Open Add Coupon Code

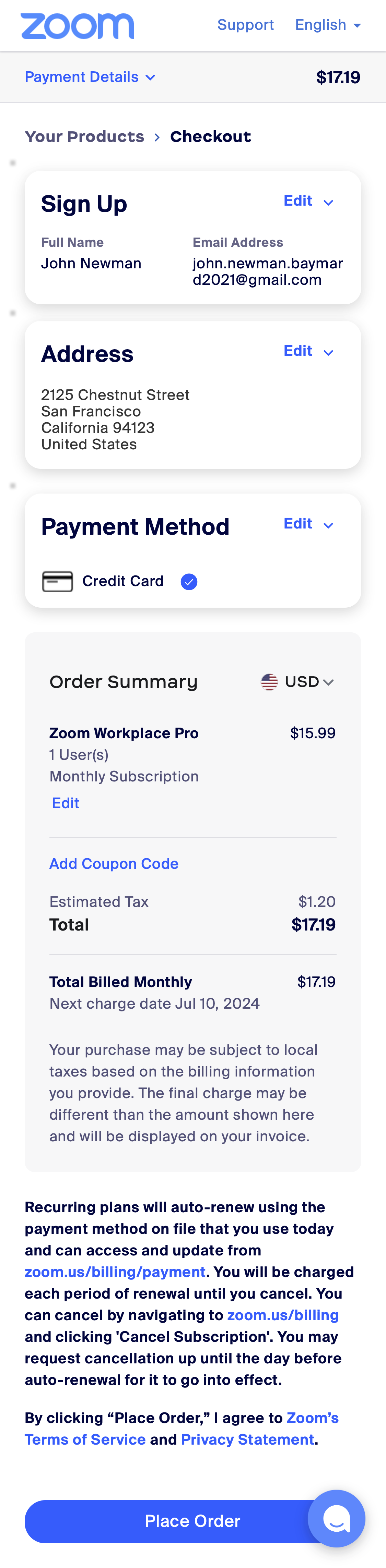(114, 864)
